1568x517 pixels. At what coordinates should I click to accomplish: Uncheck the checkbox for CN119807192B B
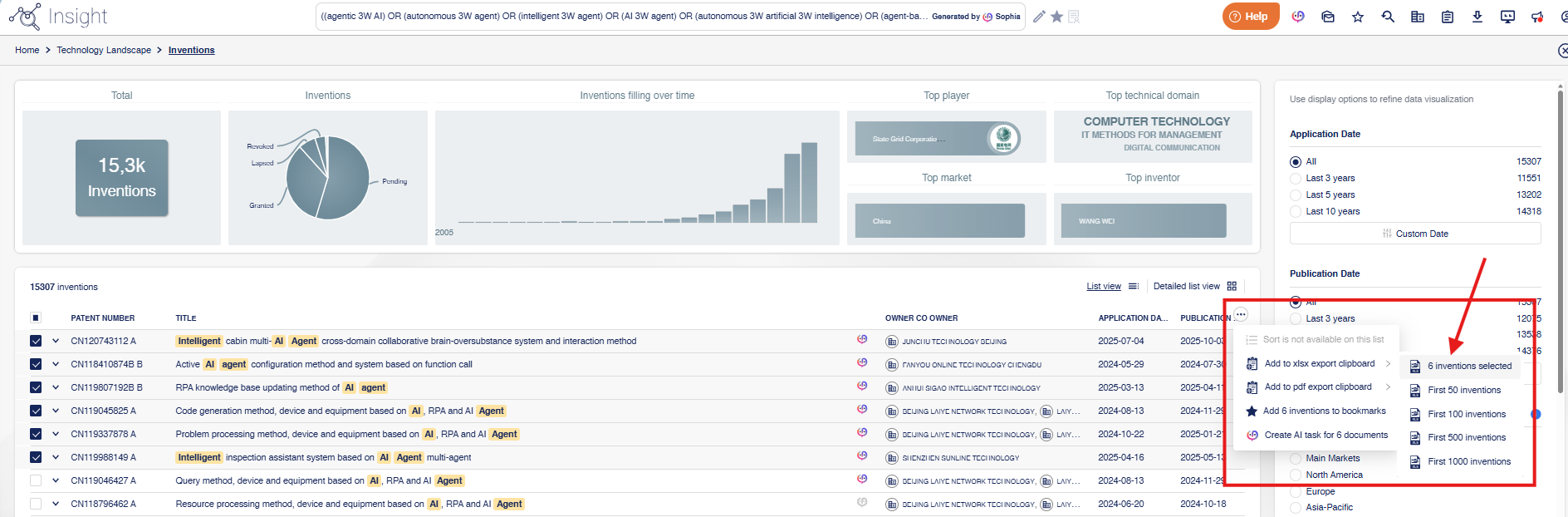(36, 387)
